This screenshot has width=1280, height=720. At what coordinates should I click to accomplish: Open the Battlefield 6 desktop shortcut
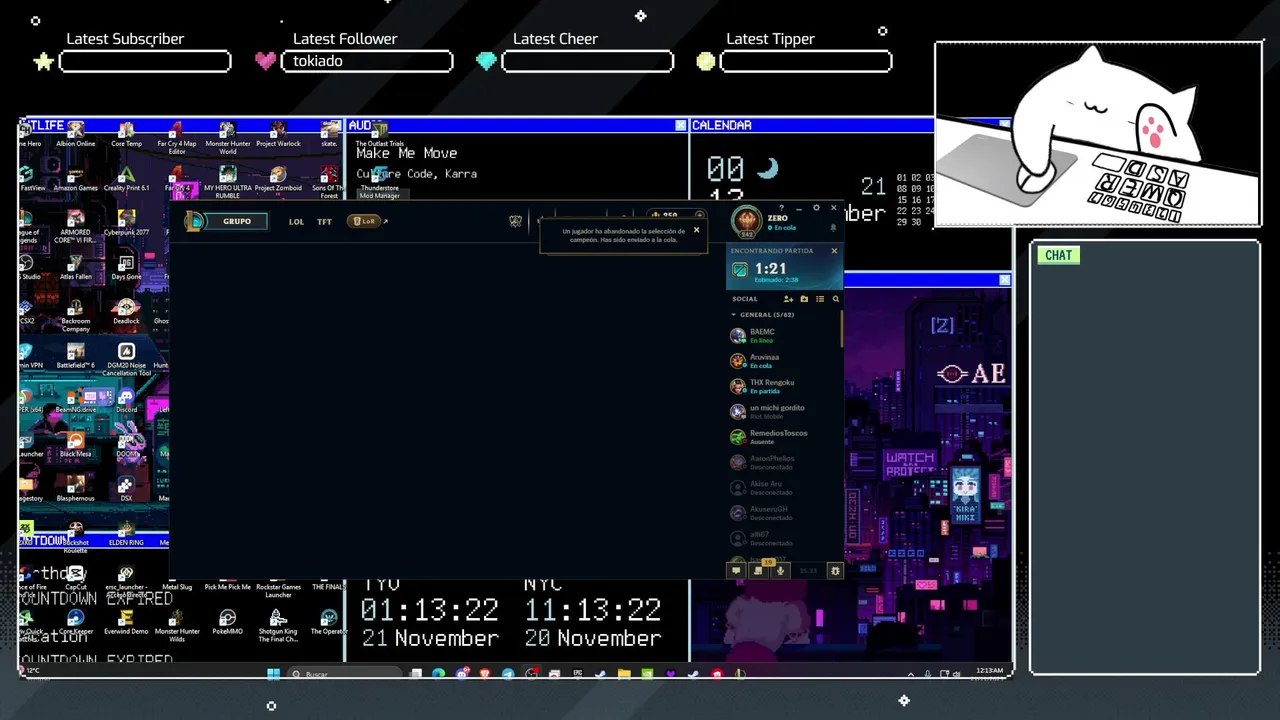pos(75,354)
